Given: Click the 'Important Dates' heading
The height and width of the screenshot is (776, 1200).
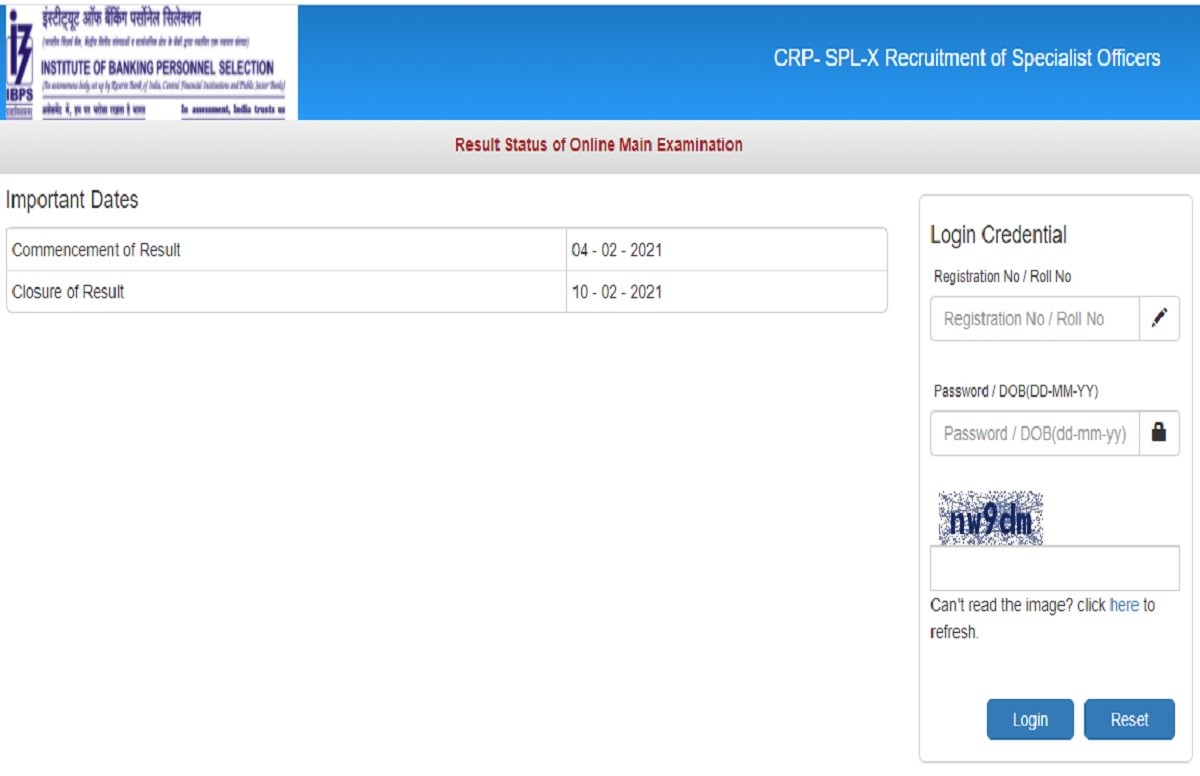Looking at the screenshot, I should [72, 200].
